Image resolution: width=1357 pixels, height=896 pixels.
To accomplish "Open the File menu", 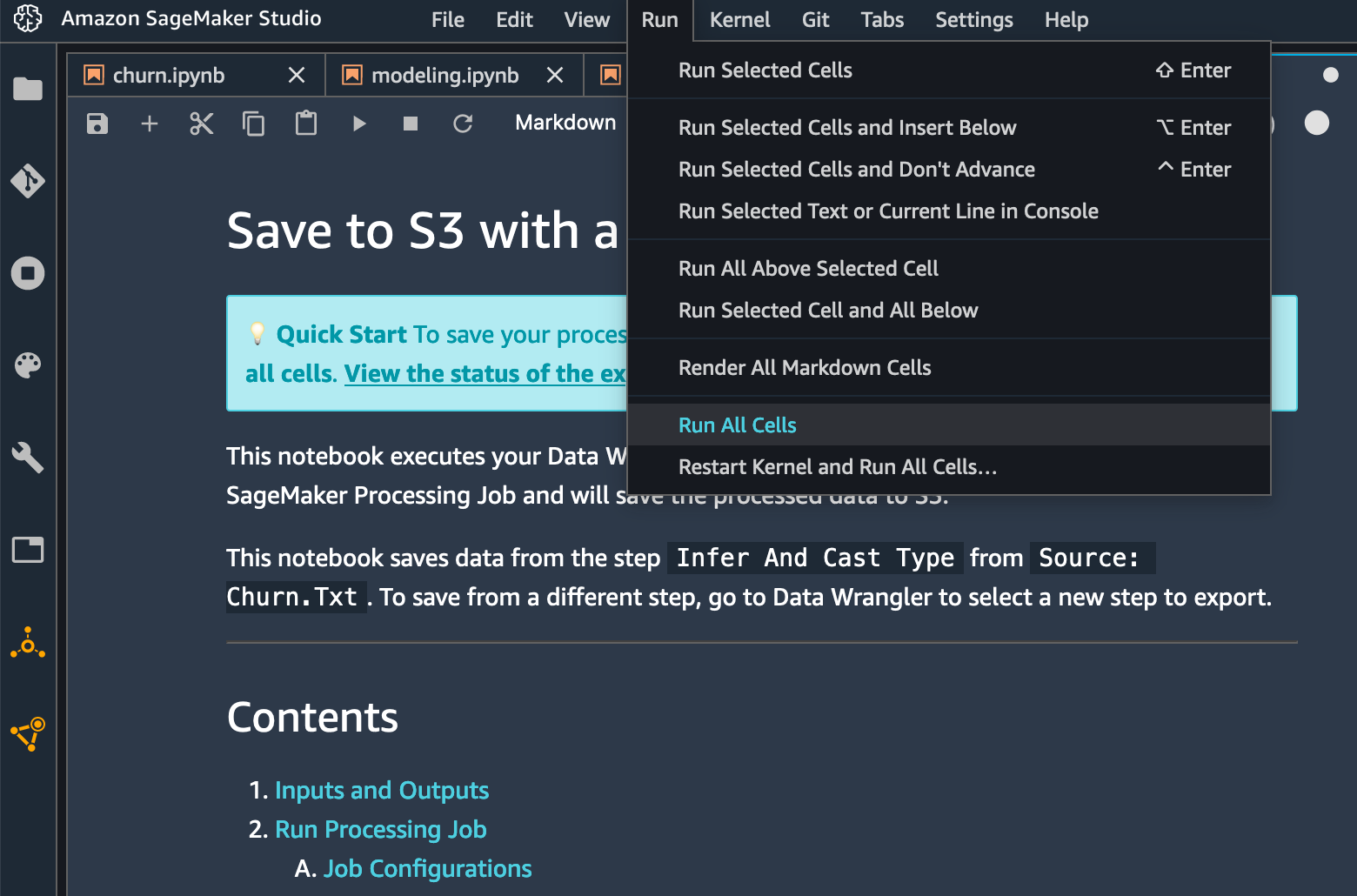I will (448, 19).
